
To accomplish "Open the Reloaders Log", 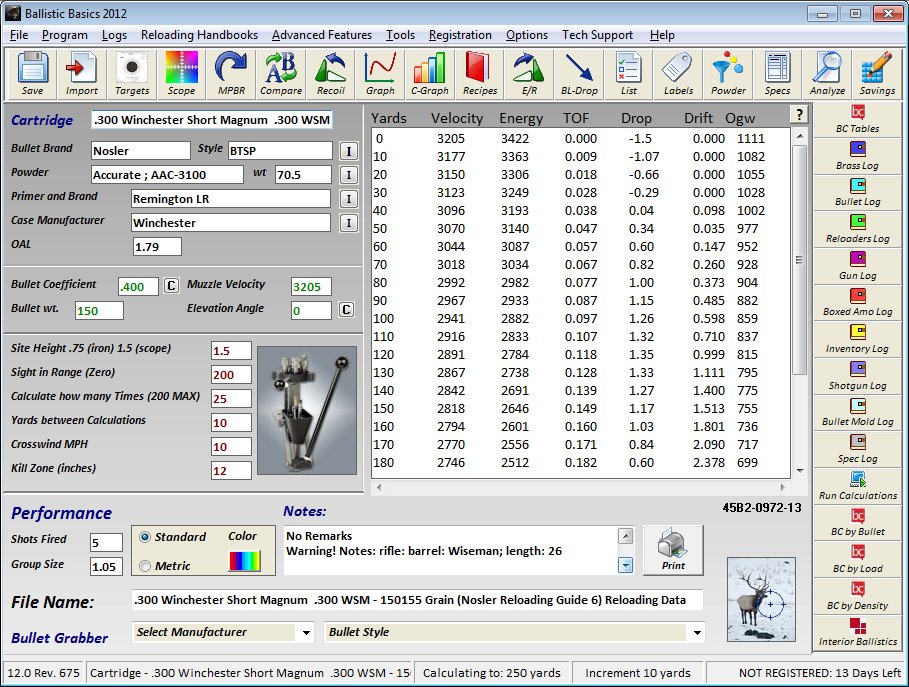I will pos(857,230).
